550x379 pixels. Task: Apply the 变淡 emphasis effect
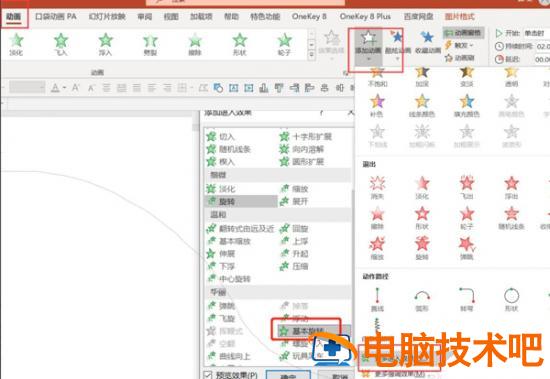click(467, 77)
